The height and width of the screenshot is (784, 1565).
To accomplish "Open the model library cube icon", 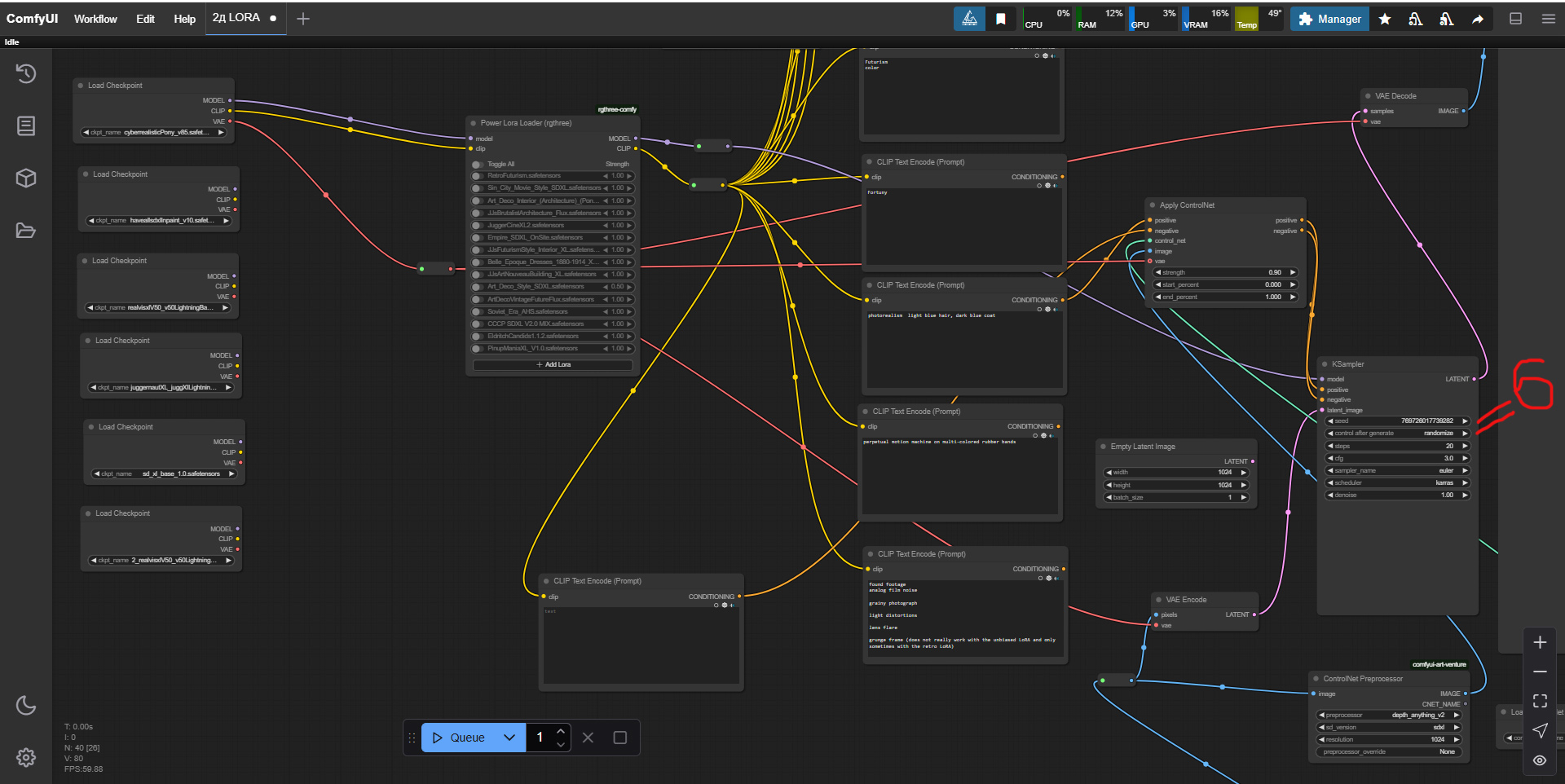I will (x=26, y=178).
